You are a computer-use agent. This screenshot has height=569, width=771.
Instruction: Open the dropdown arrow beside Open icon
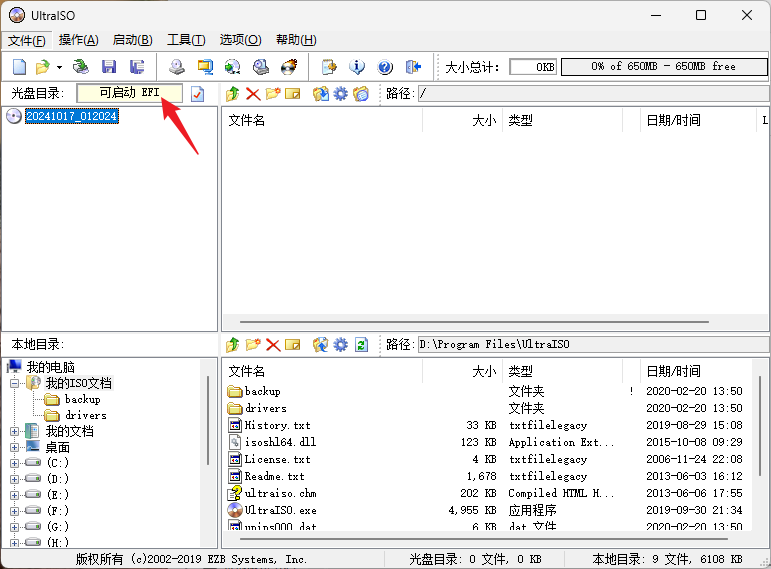click(59, 67)
